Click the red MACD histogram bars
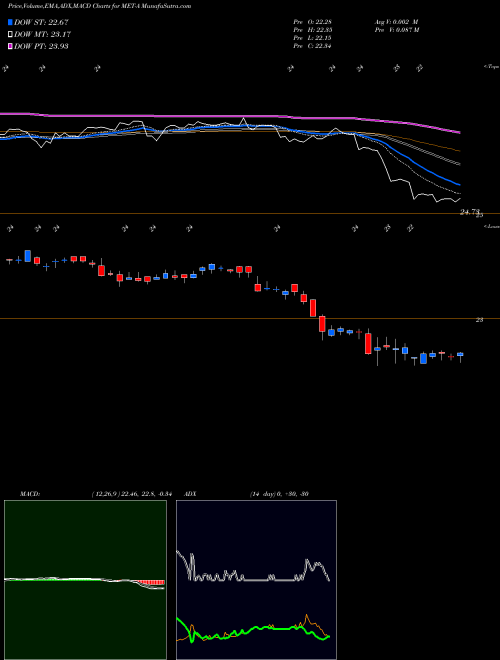Image resolution: width=500 pixels, height=660 pixels. [152, 583]
